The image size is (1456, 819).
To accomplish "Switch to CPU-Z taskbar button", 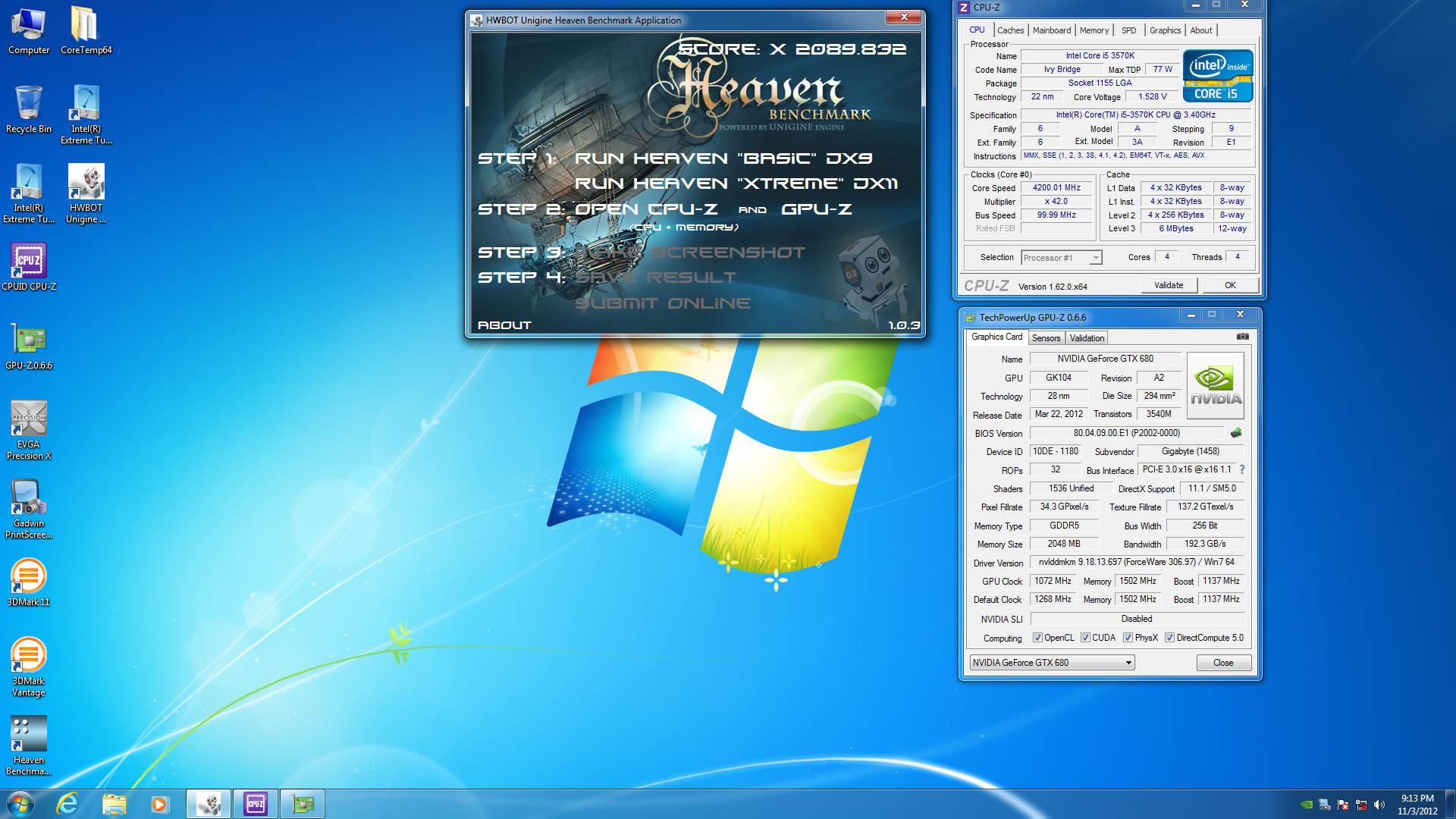I will 256,804.
